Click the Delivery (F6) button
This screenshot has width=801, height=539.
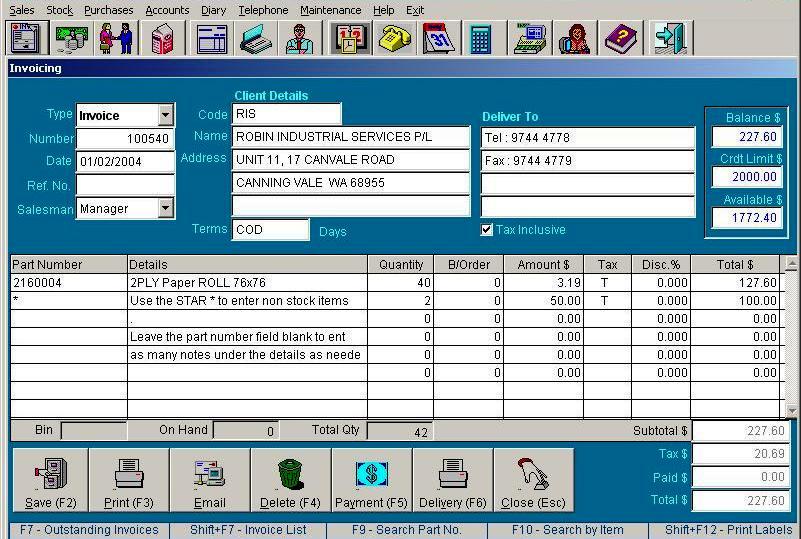point(453,480)
